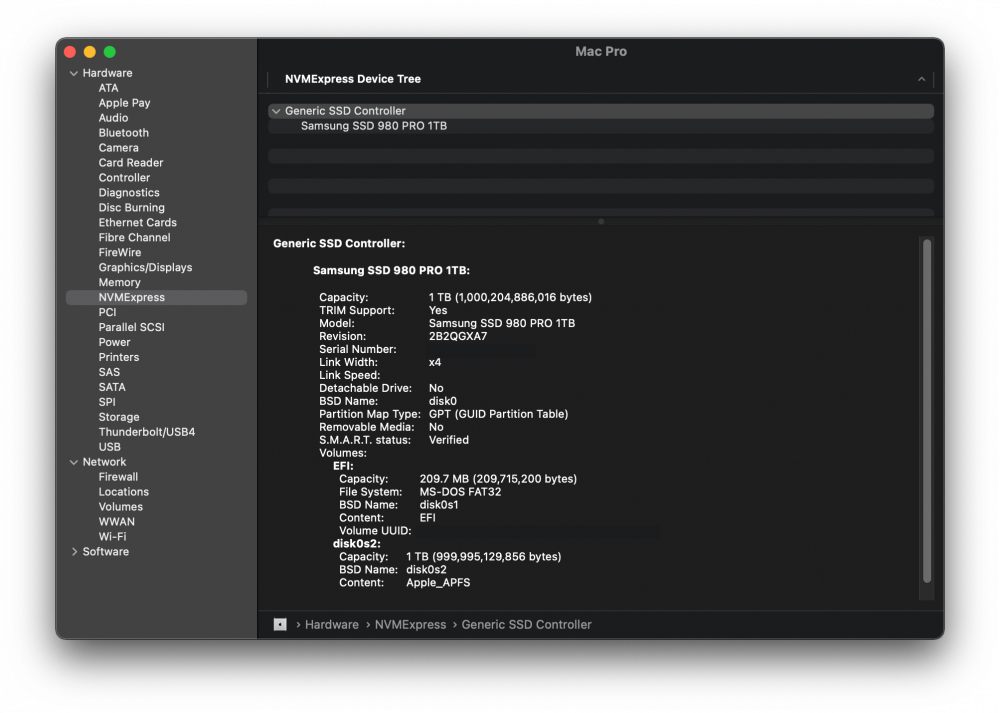Viewport: 1000px width, 713px height.
Task: Click the split pane divider handle dot
Action: (x=601, y=222)
